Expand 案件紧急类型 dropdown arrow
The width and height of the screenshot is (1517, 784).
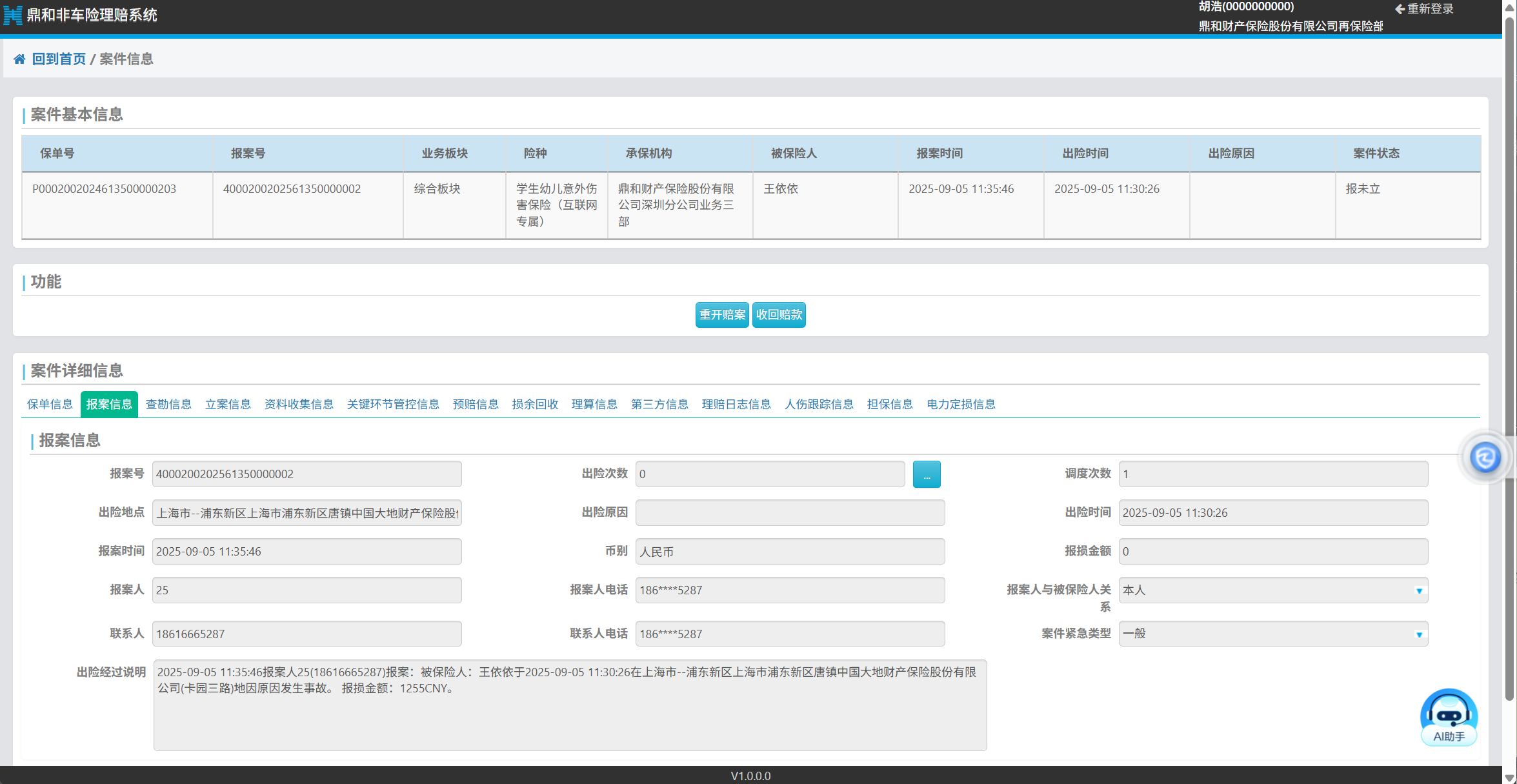1419,634
